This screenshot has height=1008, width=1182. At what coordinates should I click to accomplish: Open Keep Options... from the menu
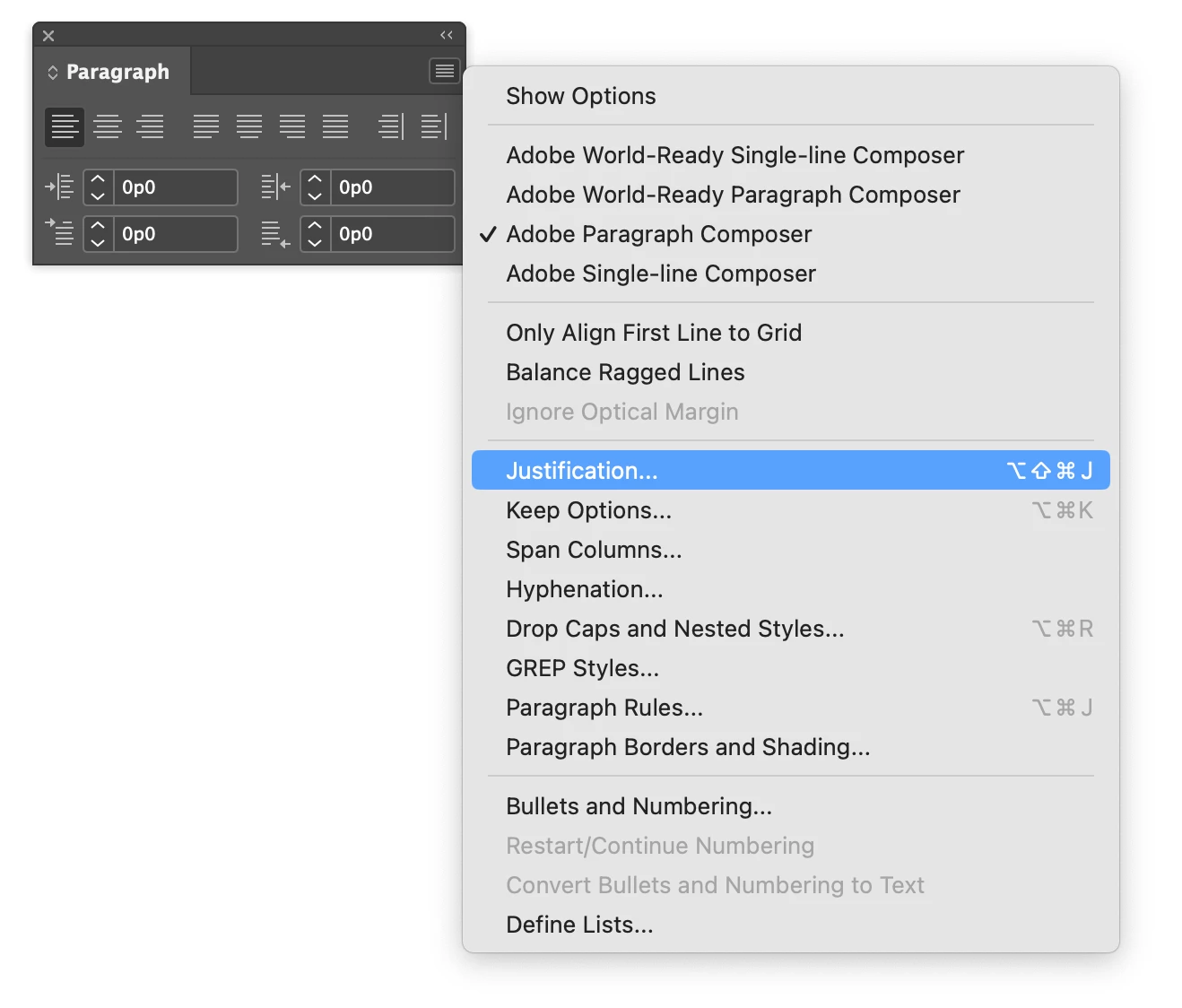coord(791,510)
